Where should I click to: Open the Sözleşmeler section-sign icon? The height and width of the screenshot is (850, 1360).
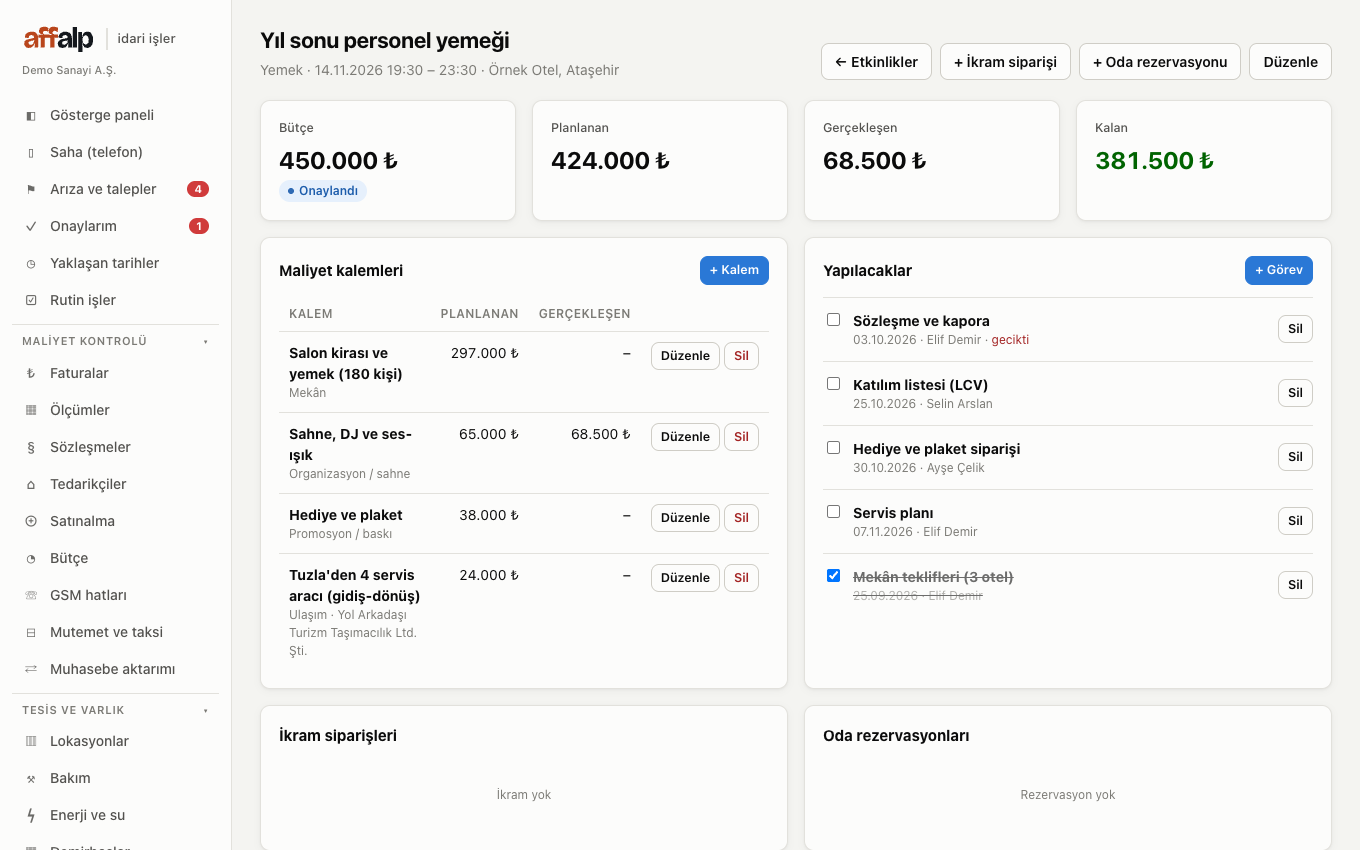[31, 447]
